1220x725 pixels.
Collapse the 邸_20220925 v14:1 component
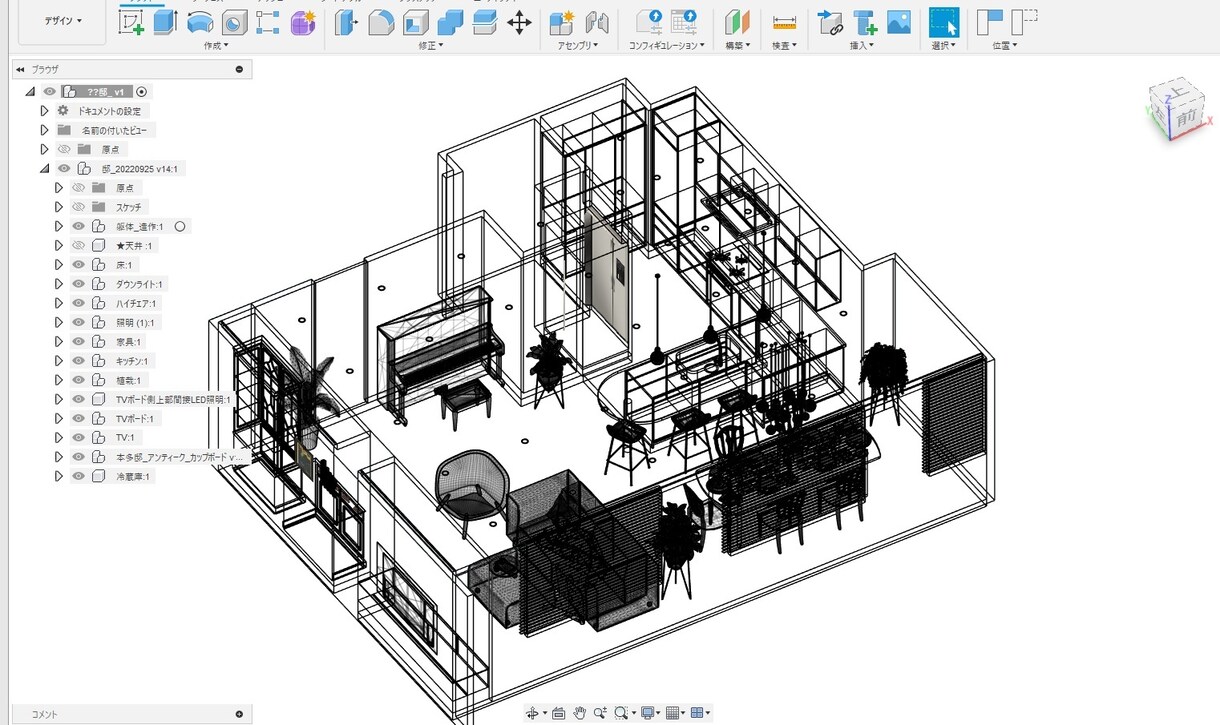tap(44, 169)
